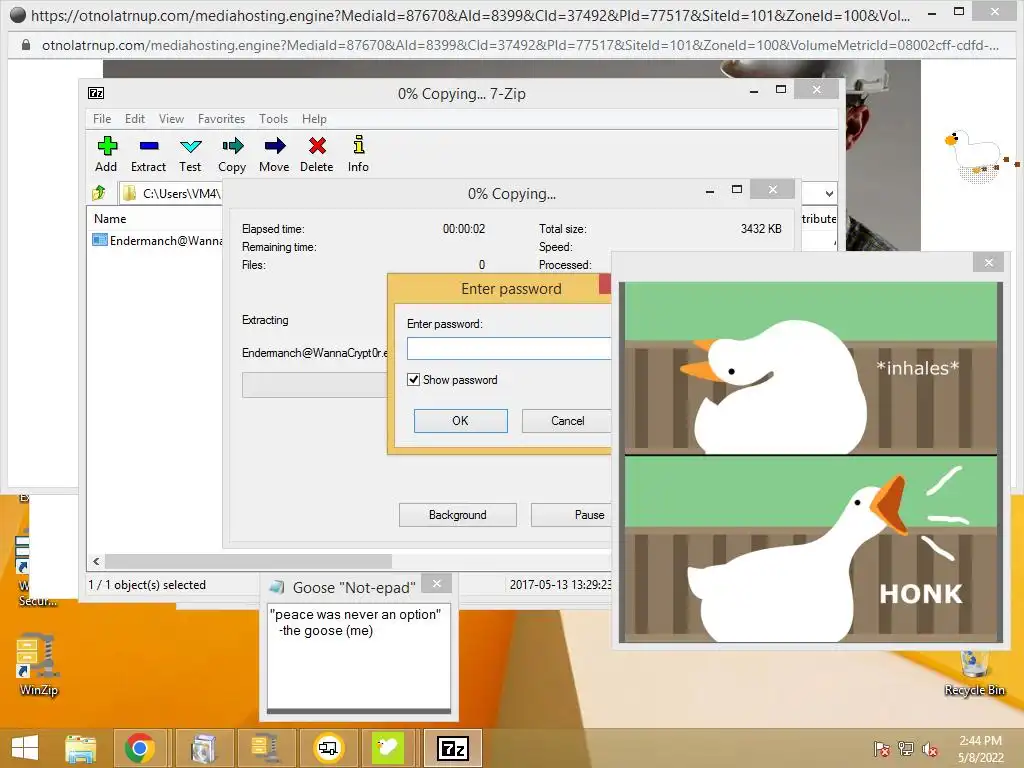The image size is (1024, 768).
Task: Open the File menu in 7-Zip
Action: (102, 119)
